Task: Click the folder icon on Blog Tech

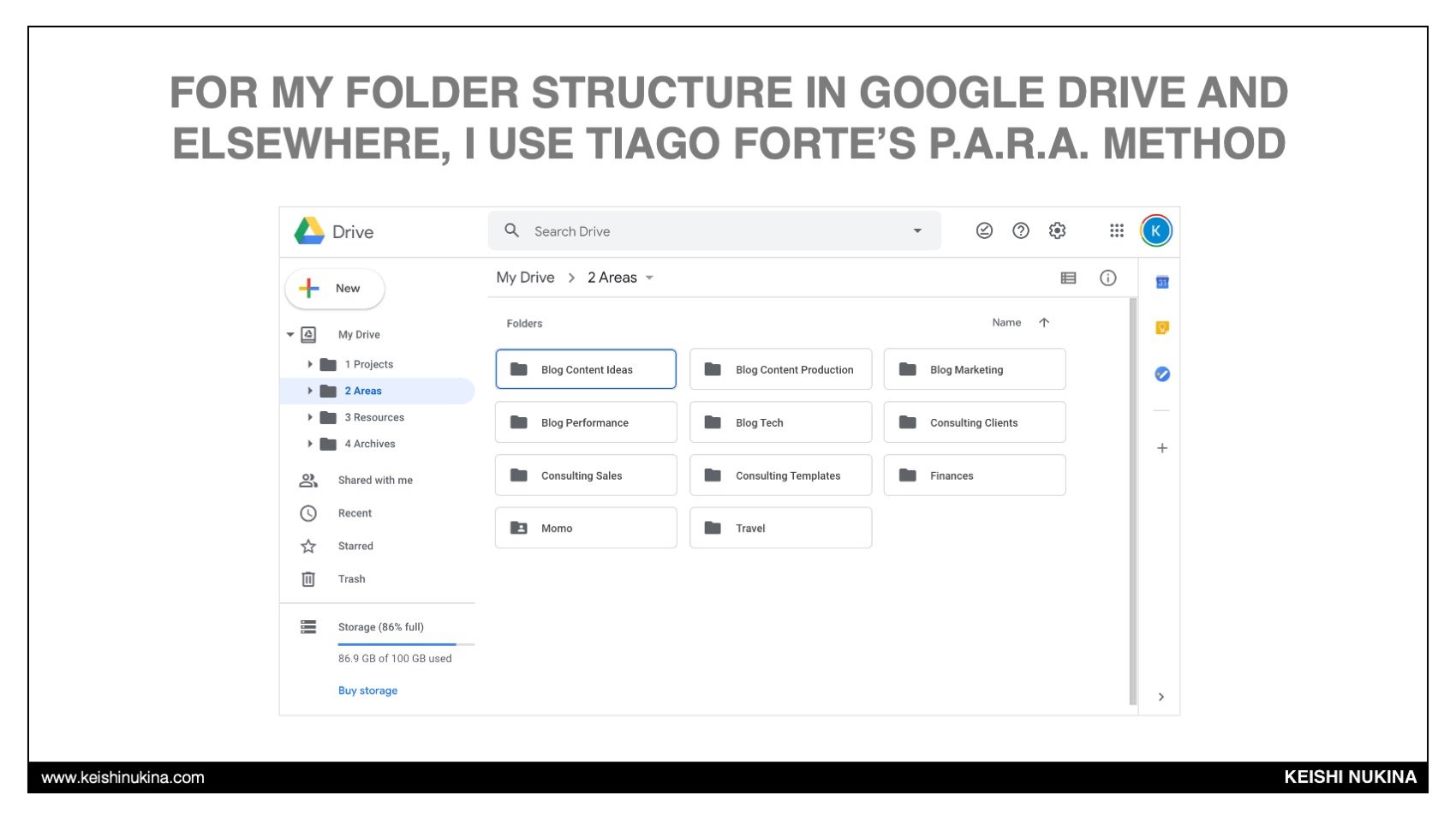Action: pyautogui.click(x=713, y=422)
